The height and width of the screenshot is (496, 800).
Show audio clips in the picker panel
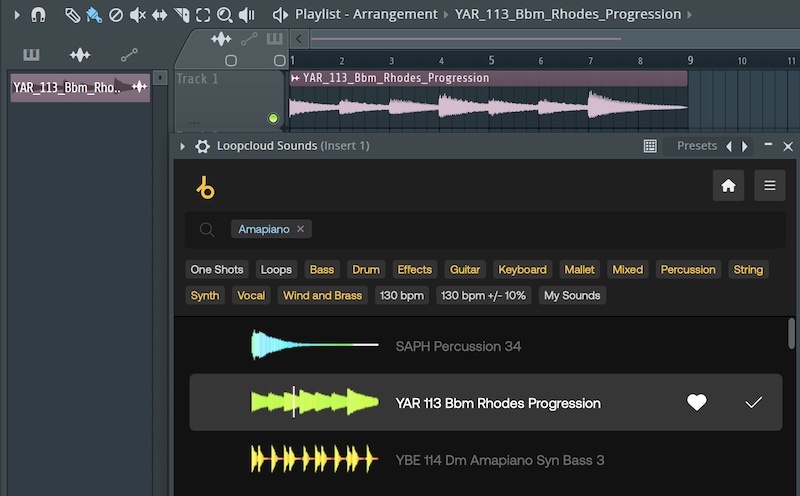tap(80, 55)
